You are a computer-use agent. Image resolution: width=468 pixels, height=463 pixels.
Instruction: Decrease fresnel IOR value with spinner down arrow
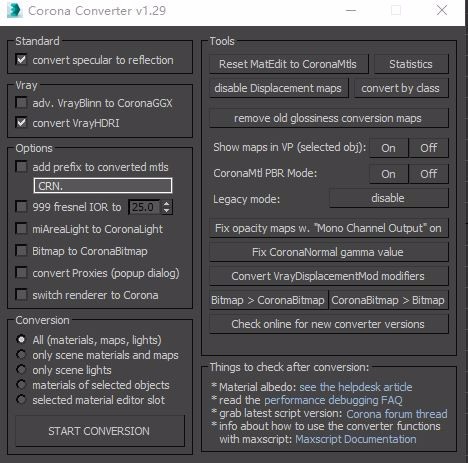point(167,211)
